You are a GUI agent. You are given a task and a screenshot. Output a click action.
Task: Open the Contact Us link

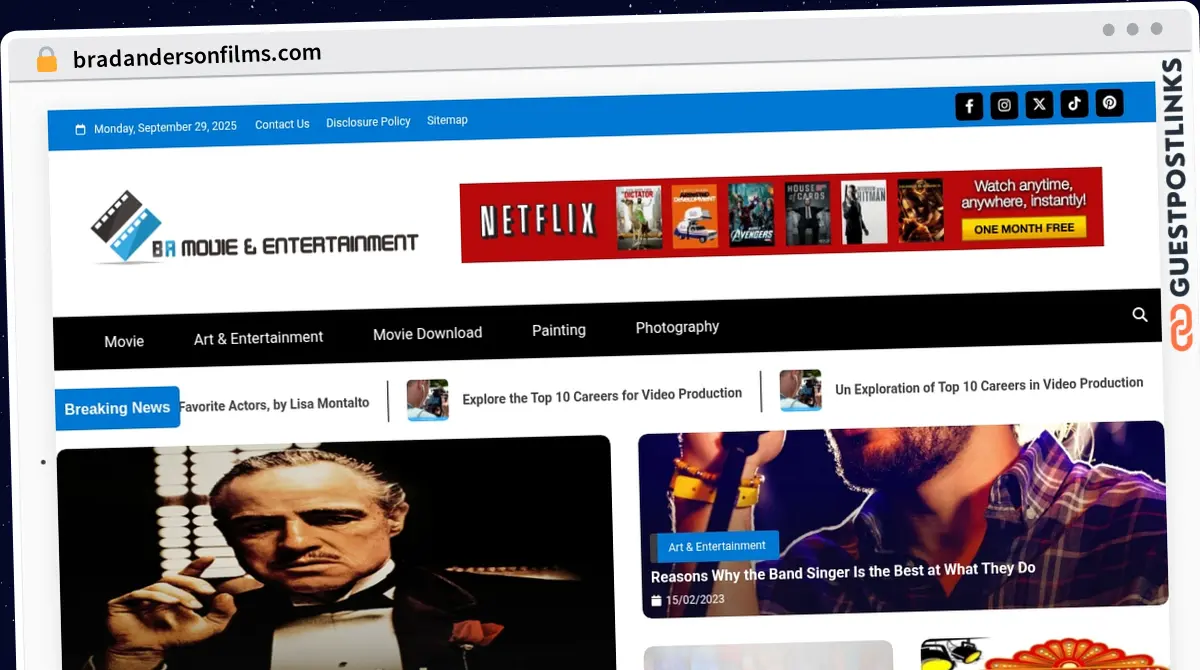click(282, 124)
